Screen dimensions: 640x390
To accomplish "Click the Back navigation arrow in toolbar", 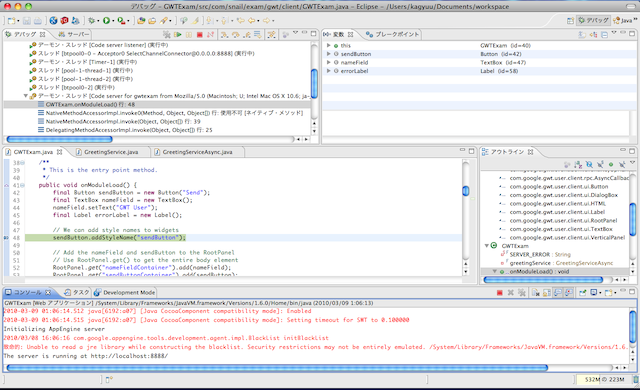I will (x=252, y=20).
